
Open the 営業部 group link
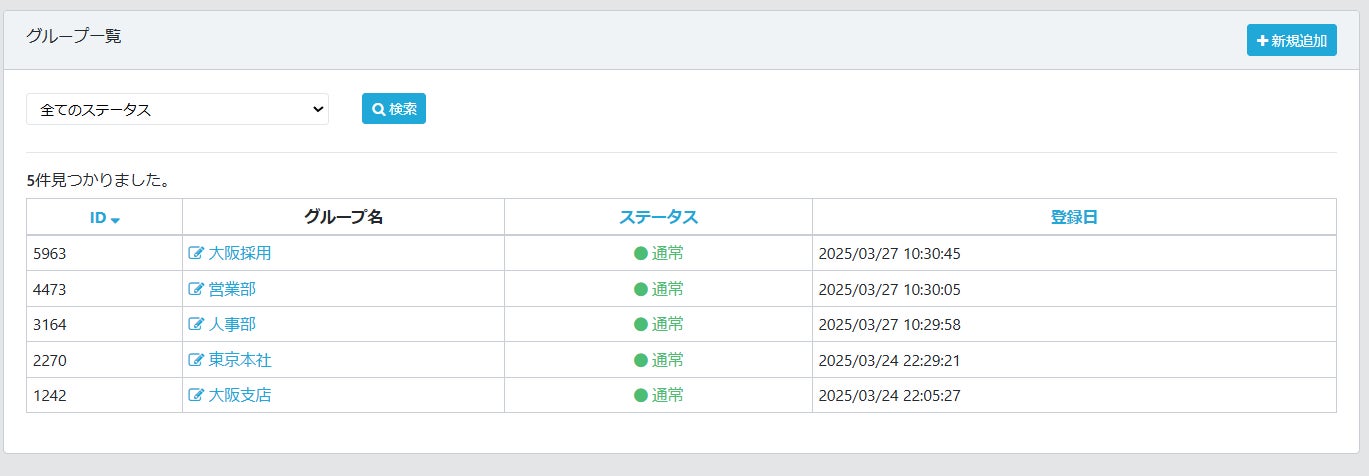click(231, 290)
